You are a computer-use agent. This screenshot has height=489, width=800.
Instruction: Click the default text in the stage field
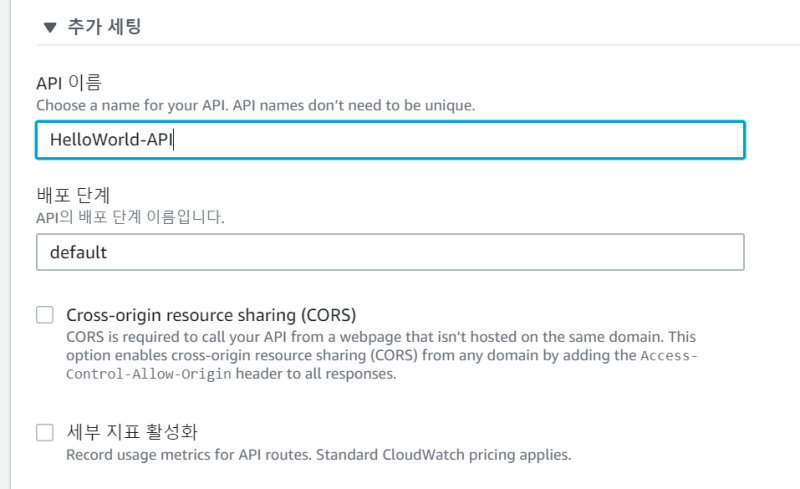tap(78, 253)
